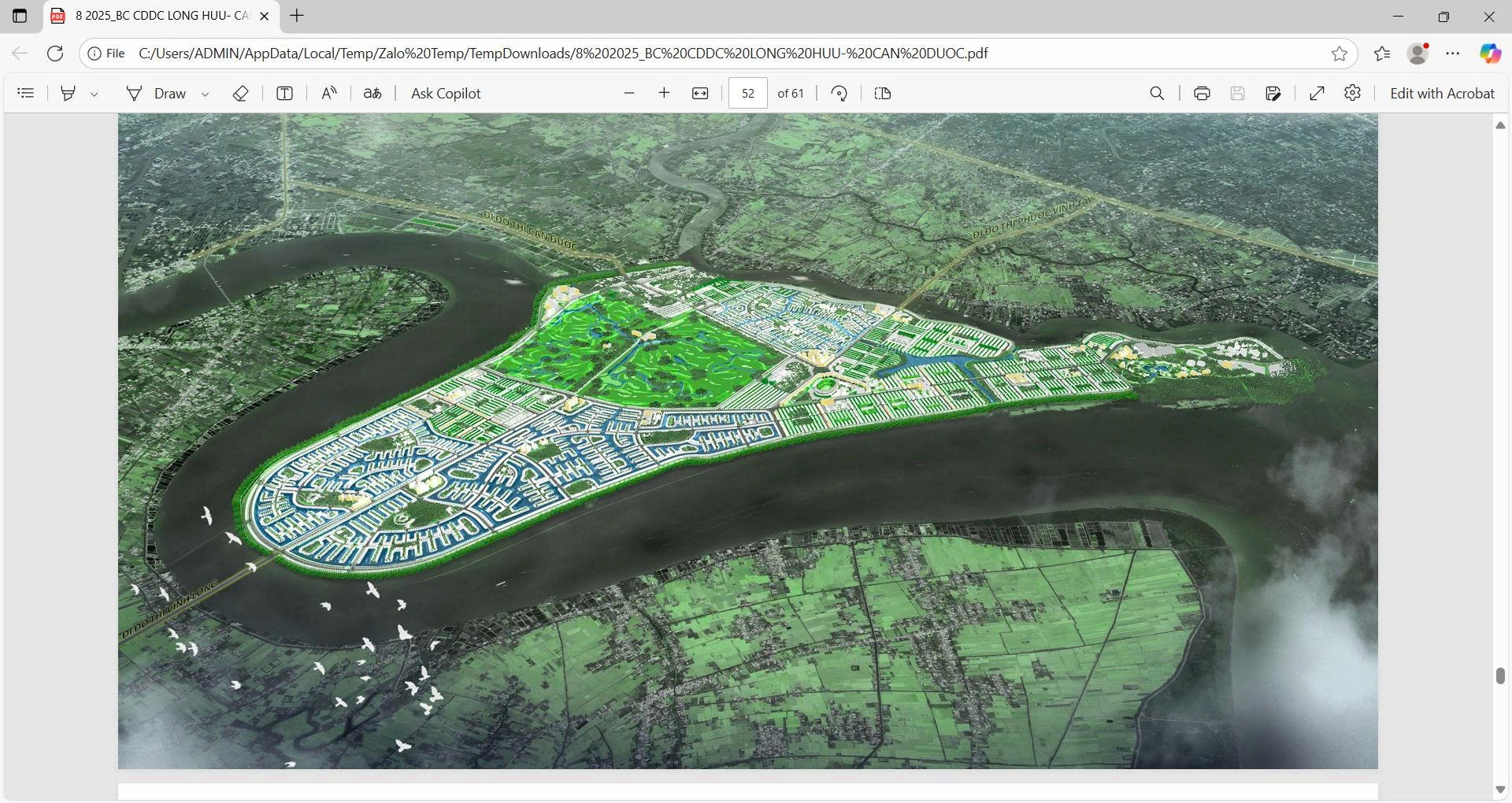This screenshot has height=803, width=1512.
Task: Start Read aloud
Action: click(329, 94)
